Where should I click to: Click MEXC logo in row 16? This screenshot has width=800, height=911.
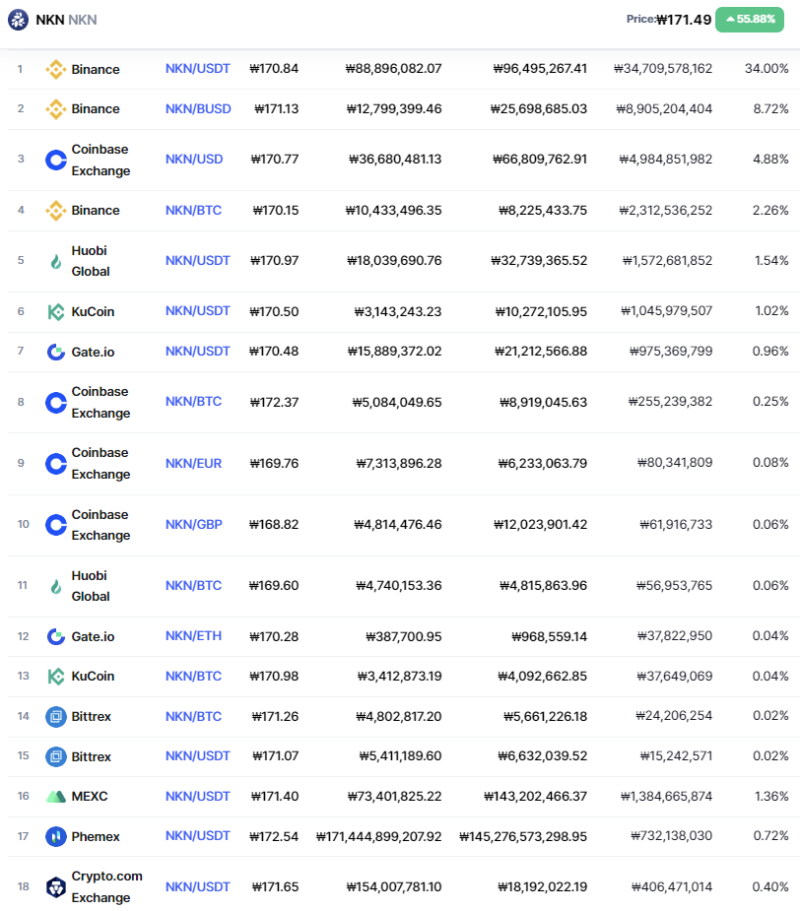pyautogui.click(x=56, y=797)
